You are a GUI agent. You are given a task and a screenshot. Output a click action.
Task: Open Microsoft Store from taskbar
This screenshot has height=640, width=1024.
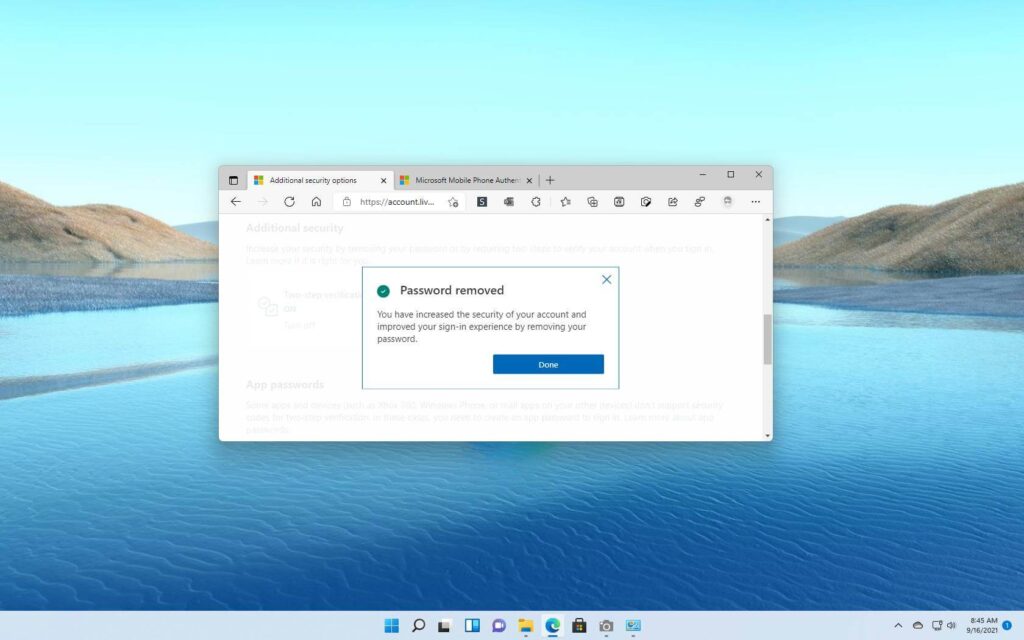coord(579,626)
